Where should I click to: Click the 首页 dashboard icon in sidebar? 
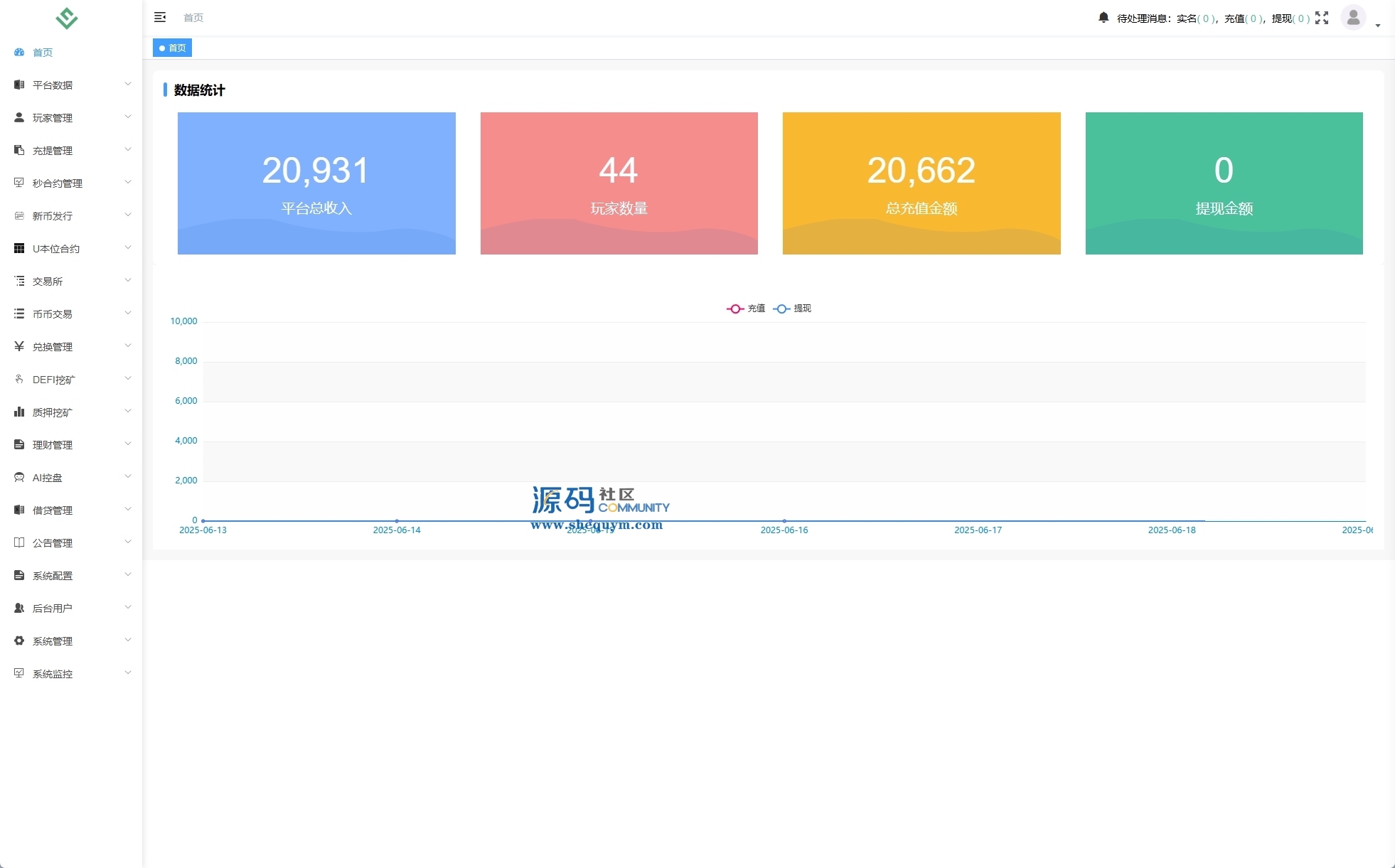pos(19,53)
